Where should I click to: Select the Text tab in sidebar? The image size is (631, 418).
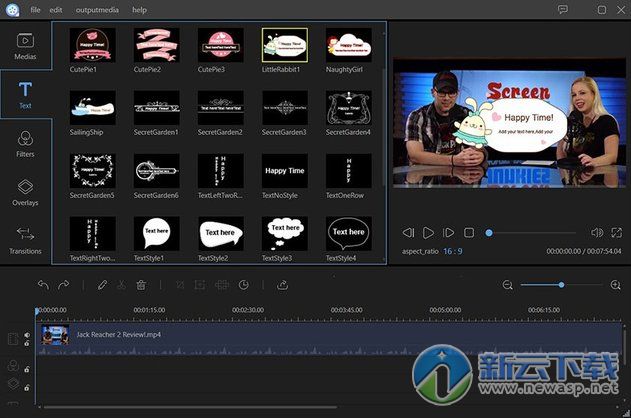point(25,95)
